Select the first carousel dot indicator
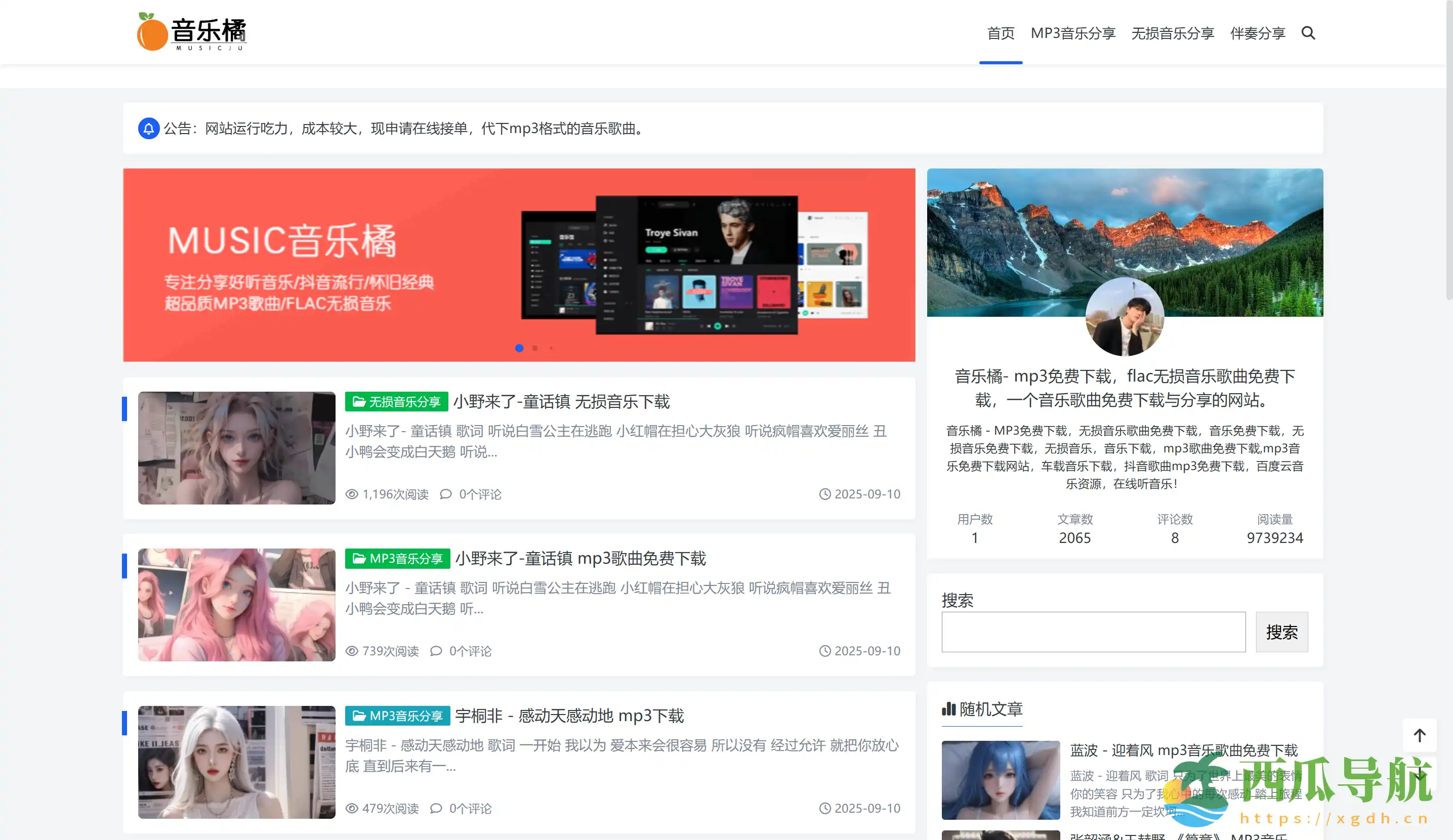Screen dimensions: 1453x840 coord(519,348)
